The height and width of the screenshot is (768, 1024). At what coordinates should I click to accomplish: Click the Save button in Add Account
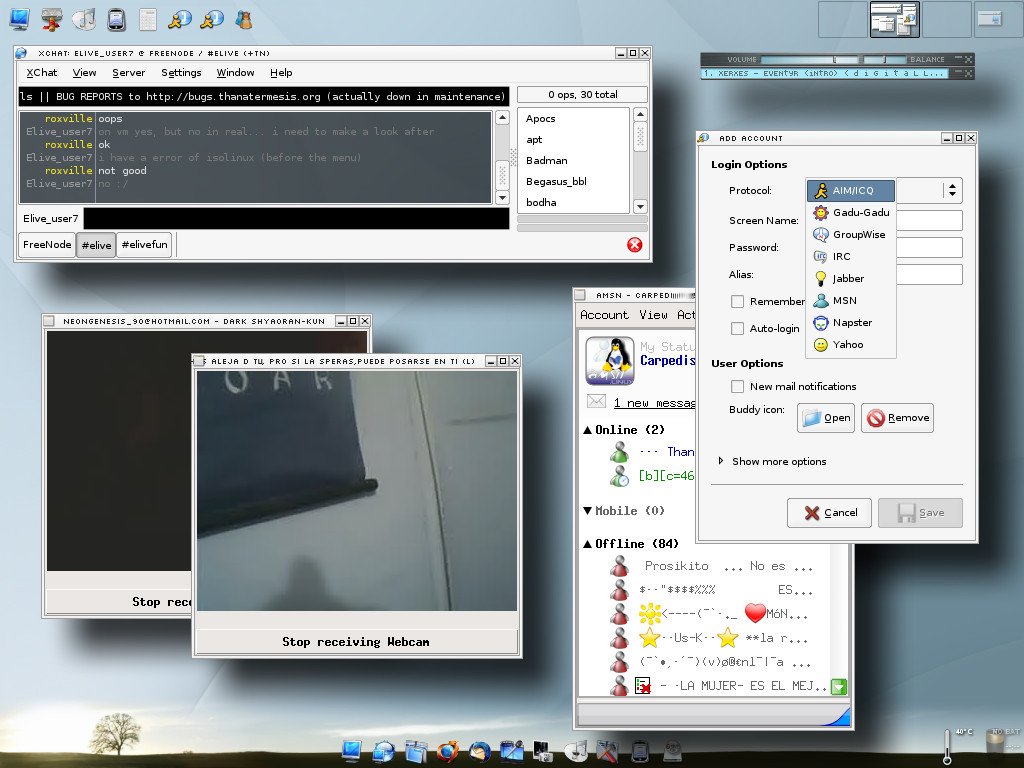click(x=920, y=513)
